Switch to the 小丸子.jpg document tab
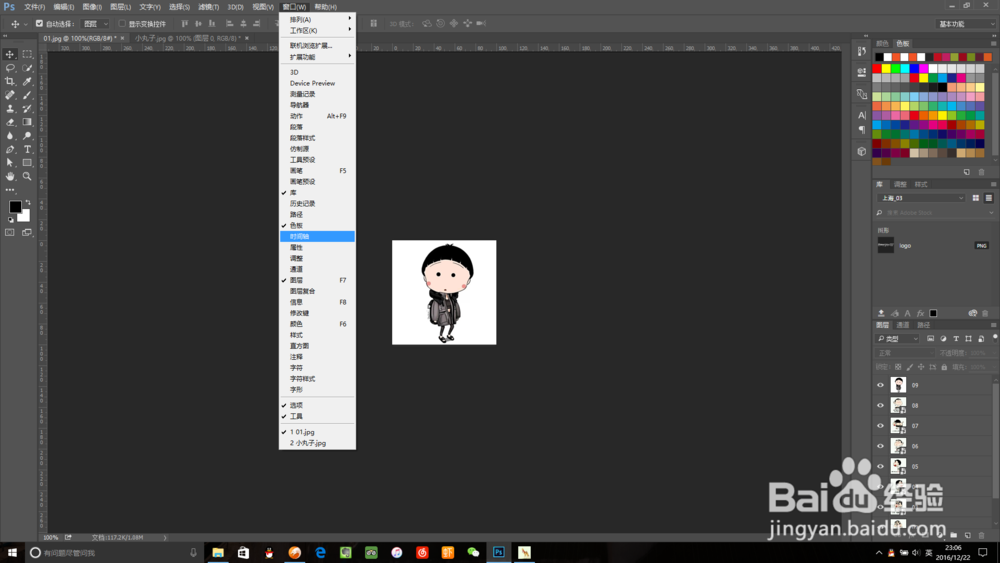The height and width of the screenshot is (563, 1000). coord(188,38)
